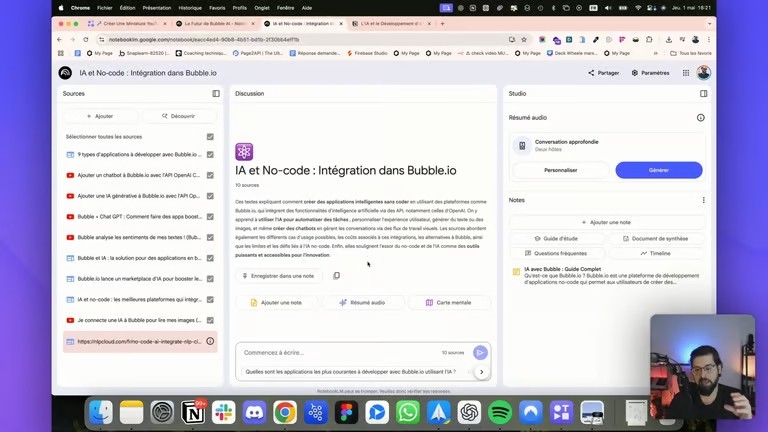Create Timeline note
Viewport: 768px width, 432px height.
[x=655, y=253]
